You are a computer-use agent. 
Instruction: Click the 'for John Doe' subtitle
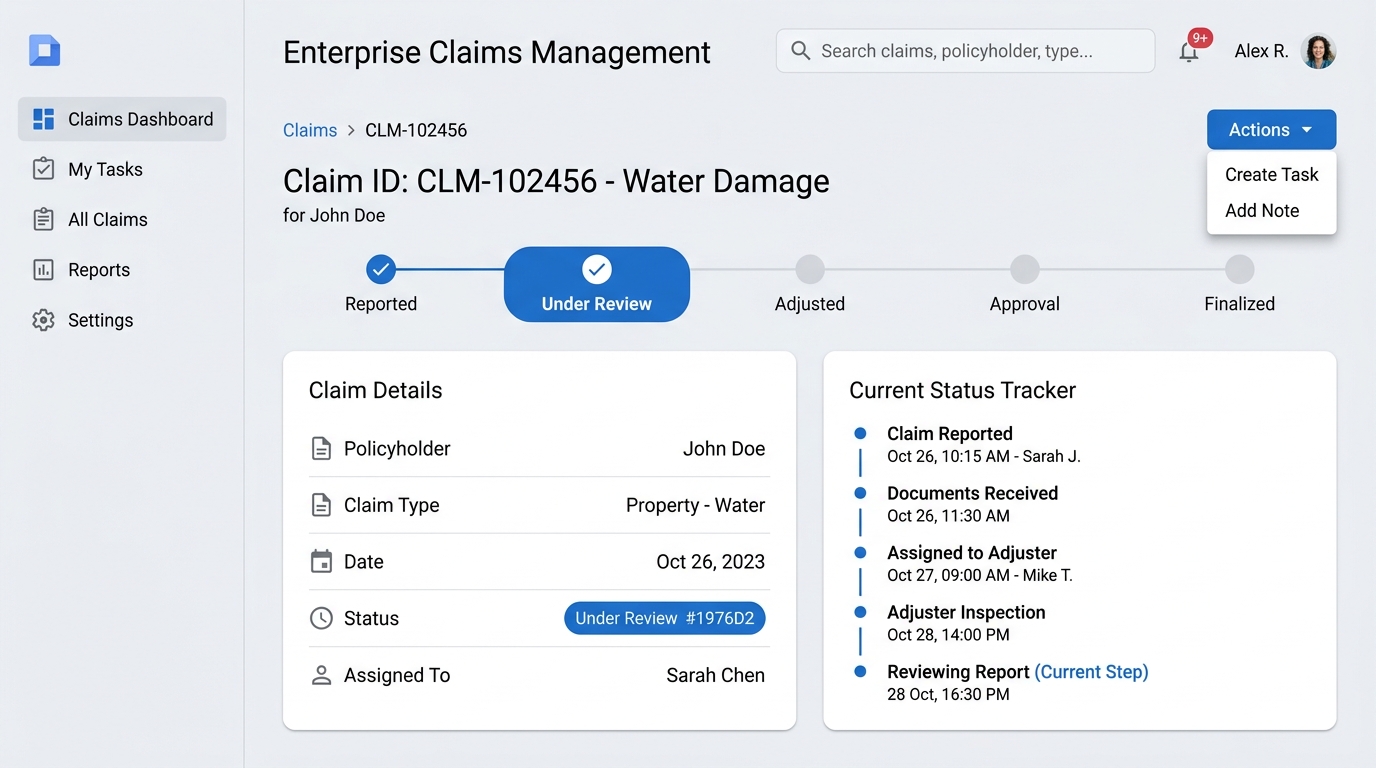[x=334, y=215]
